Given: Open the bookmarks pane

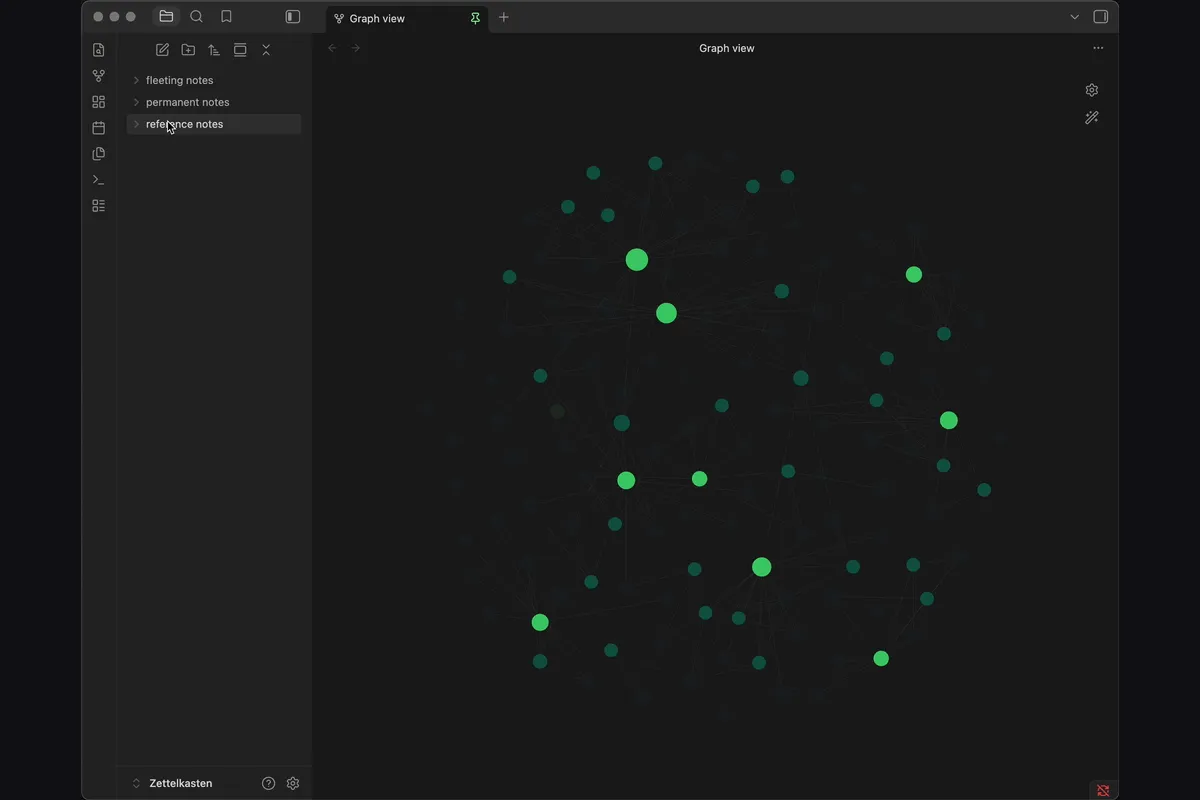Looking at the screenshot, I should [226, 17].
